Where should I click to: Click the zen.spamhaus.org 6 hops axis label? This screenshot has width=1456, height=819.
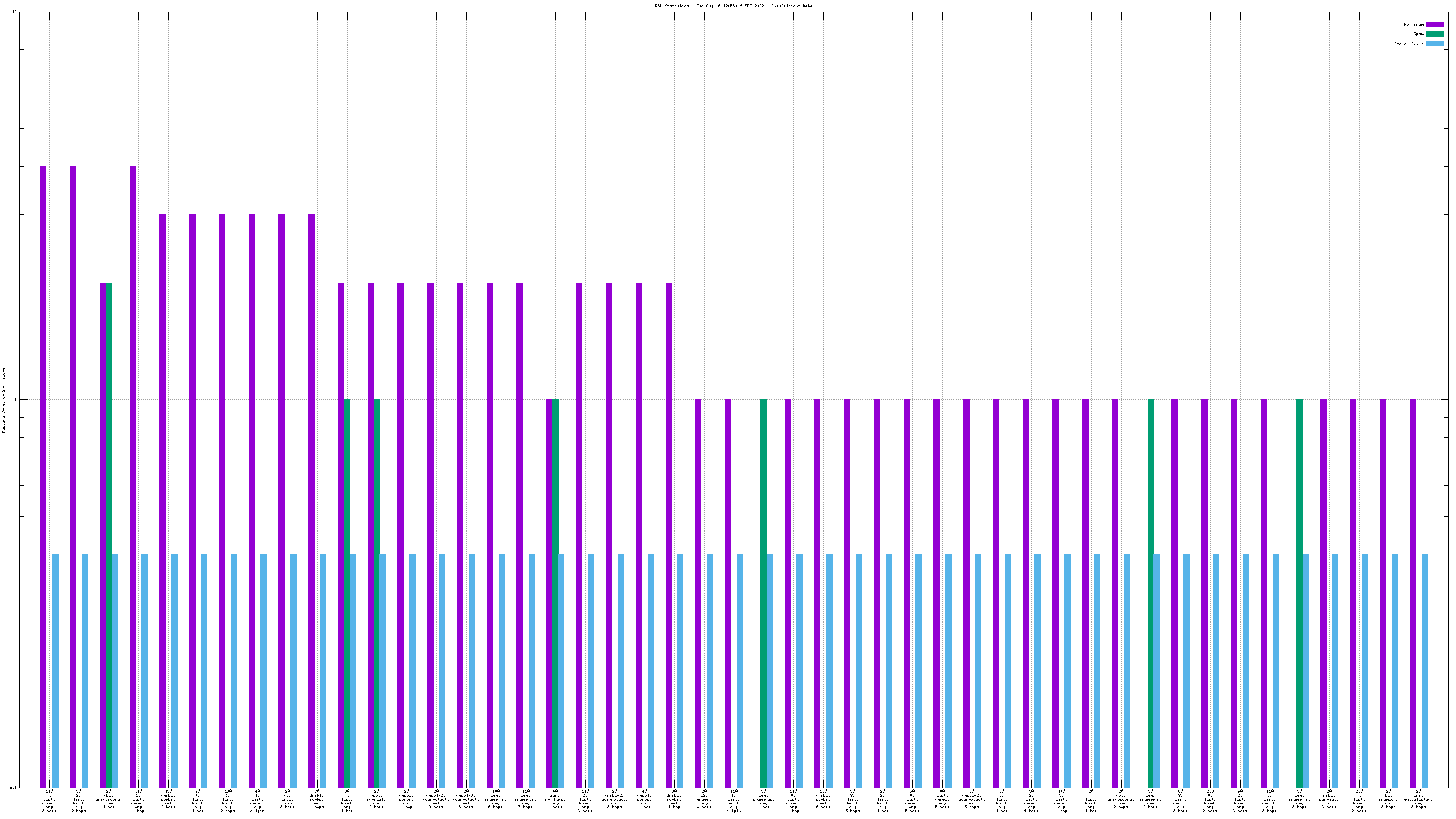pyautogui.click(x=495, y=799)
